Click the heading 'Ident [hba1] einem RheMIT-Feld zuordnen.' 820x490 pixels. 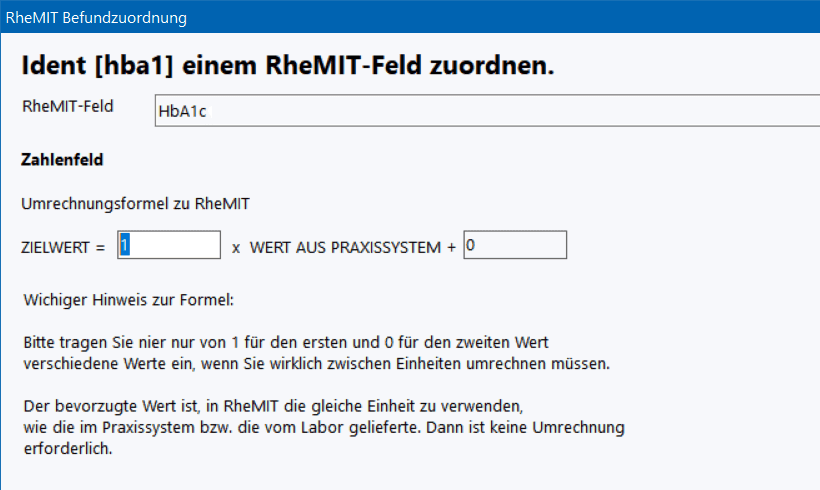click(x=287, y=65)
